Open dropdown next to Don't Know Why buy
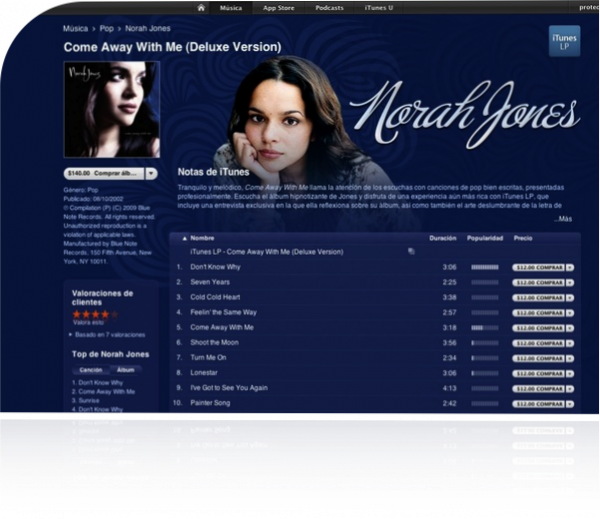The width and height of the screenshot is (600, 519). (x=570, y=268)
